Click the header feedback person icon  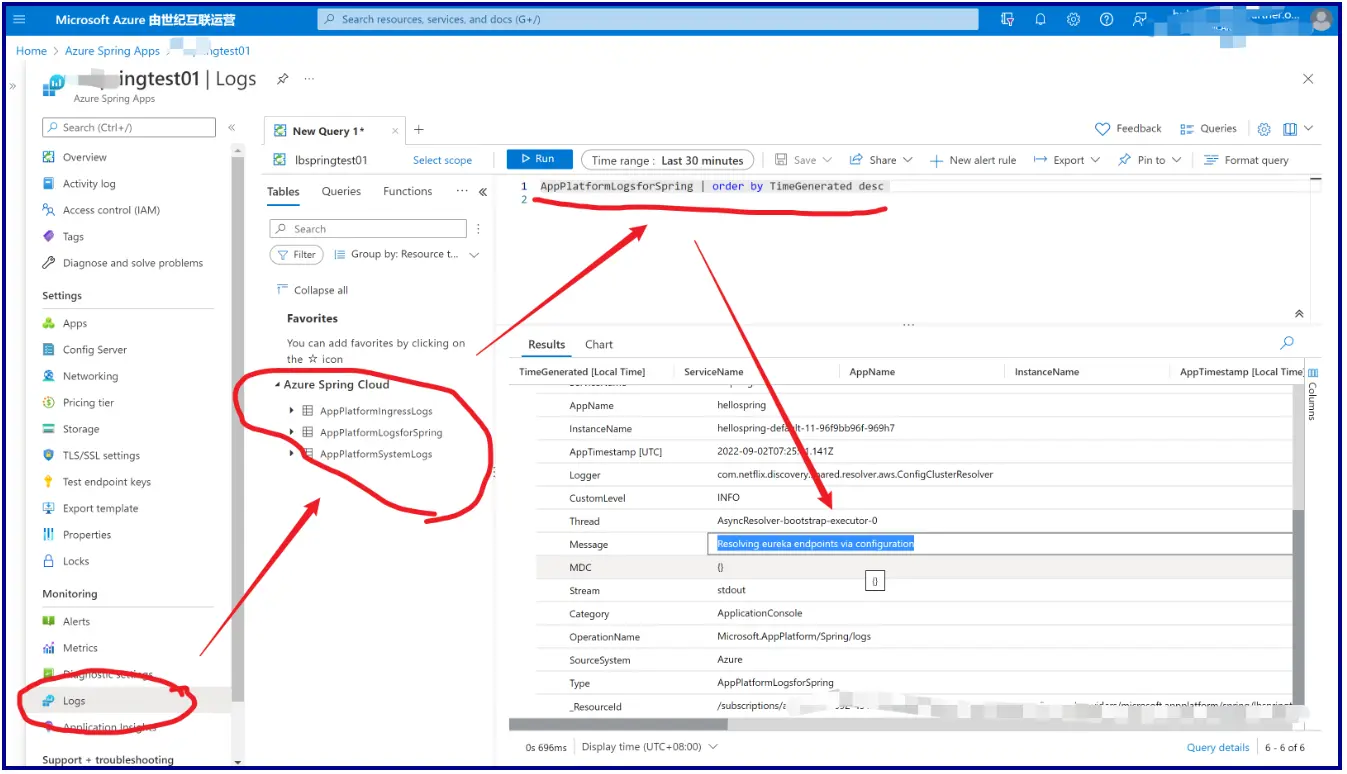[x=1139, y=19]
